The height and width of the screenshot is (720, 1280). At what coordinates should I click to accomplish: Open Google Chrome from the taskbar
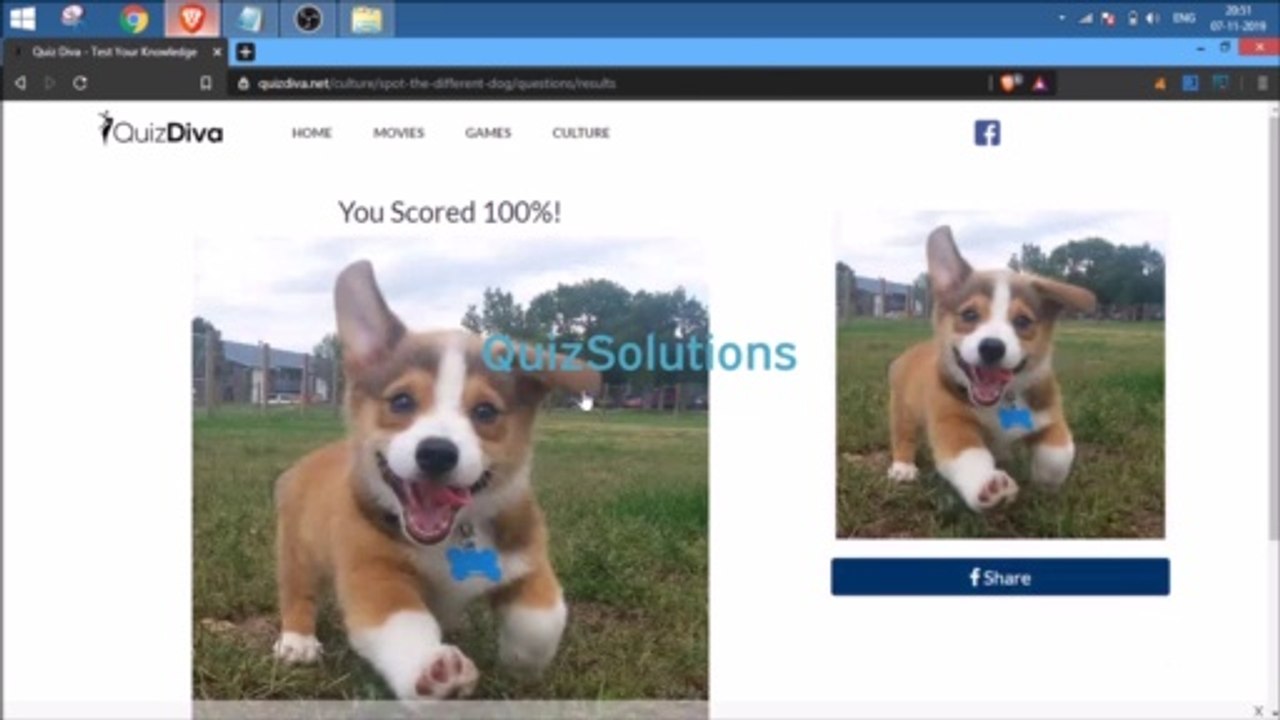pos(134,18)
